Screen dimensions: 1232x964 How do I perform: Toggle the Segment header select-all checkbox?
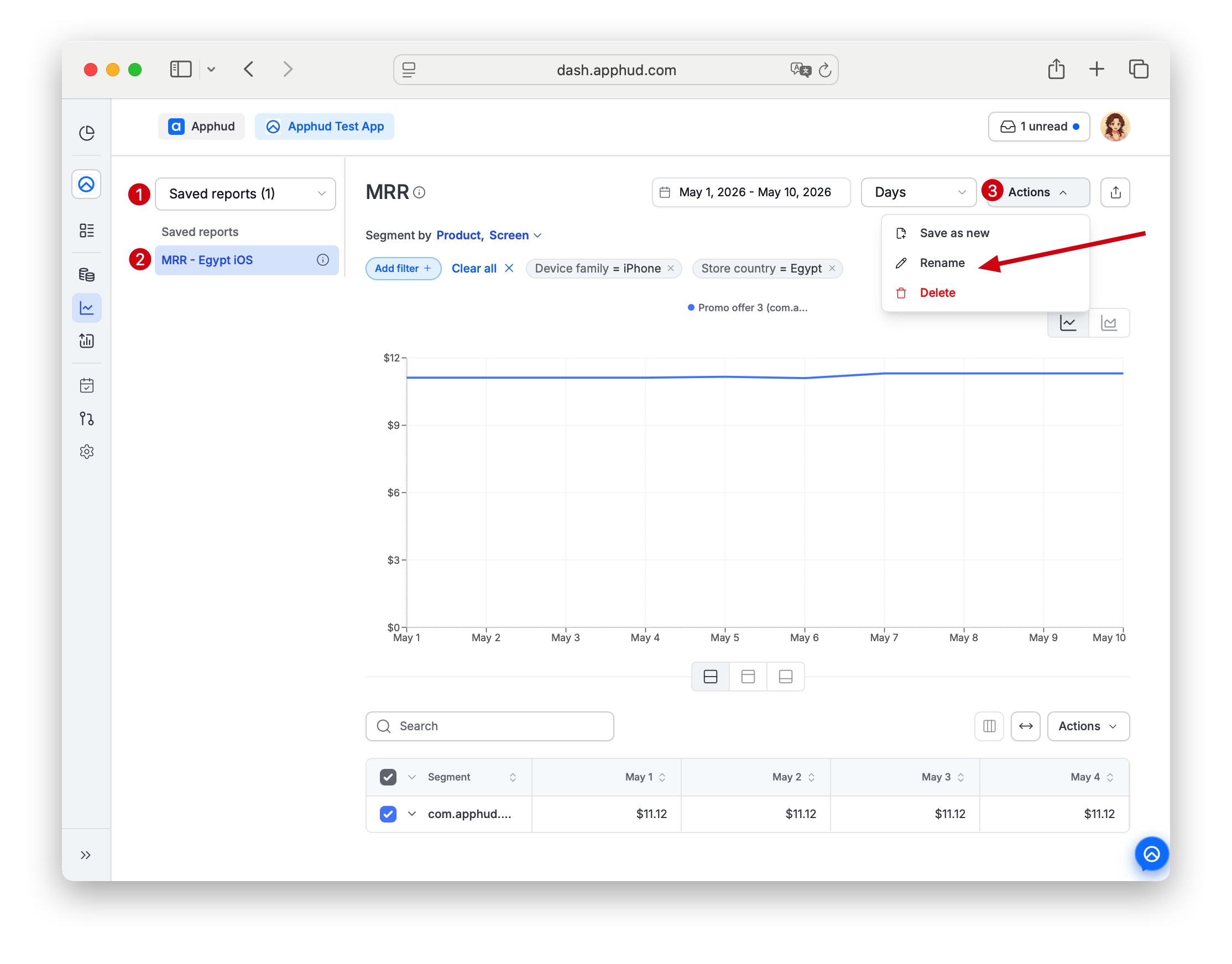[388, 777]
